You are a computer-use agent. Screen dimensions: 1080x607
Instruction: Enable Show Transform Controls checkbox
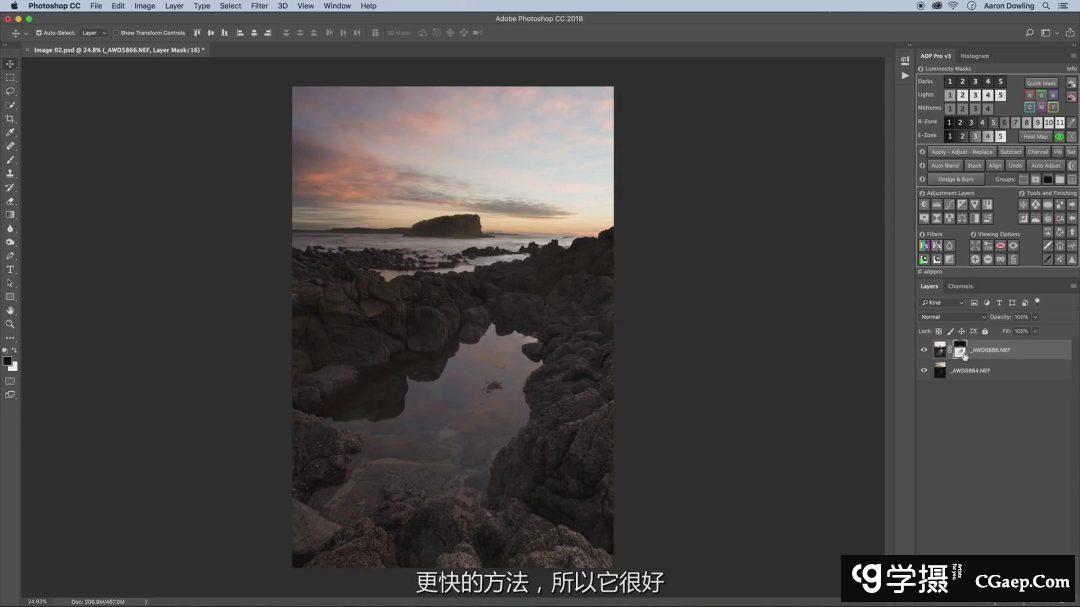116,33
